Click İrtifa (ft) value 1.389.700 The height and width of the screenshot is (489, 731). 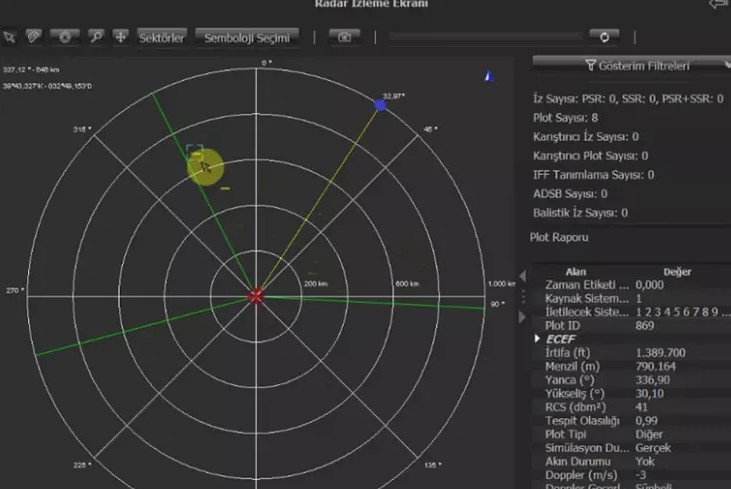point(661,352)
